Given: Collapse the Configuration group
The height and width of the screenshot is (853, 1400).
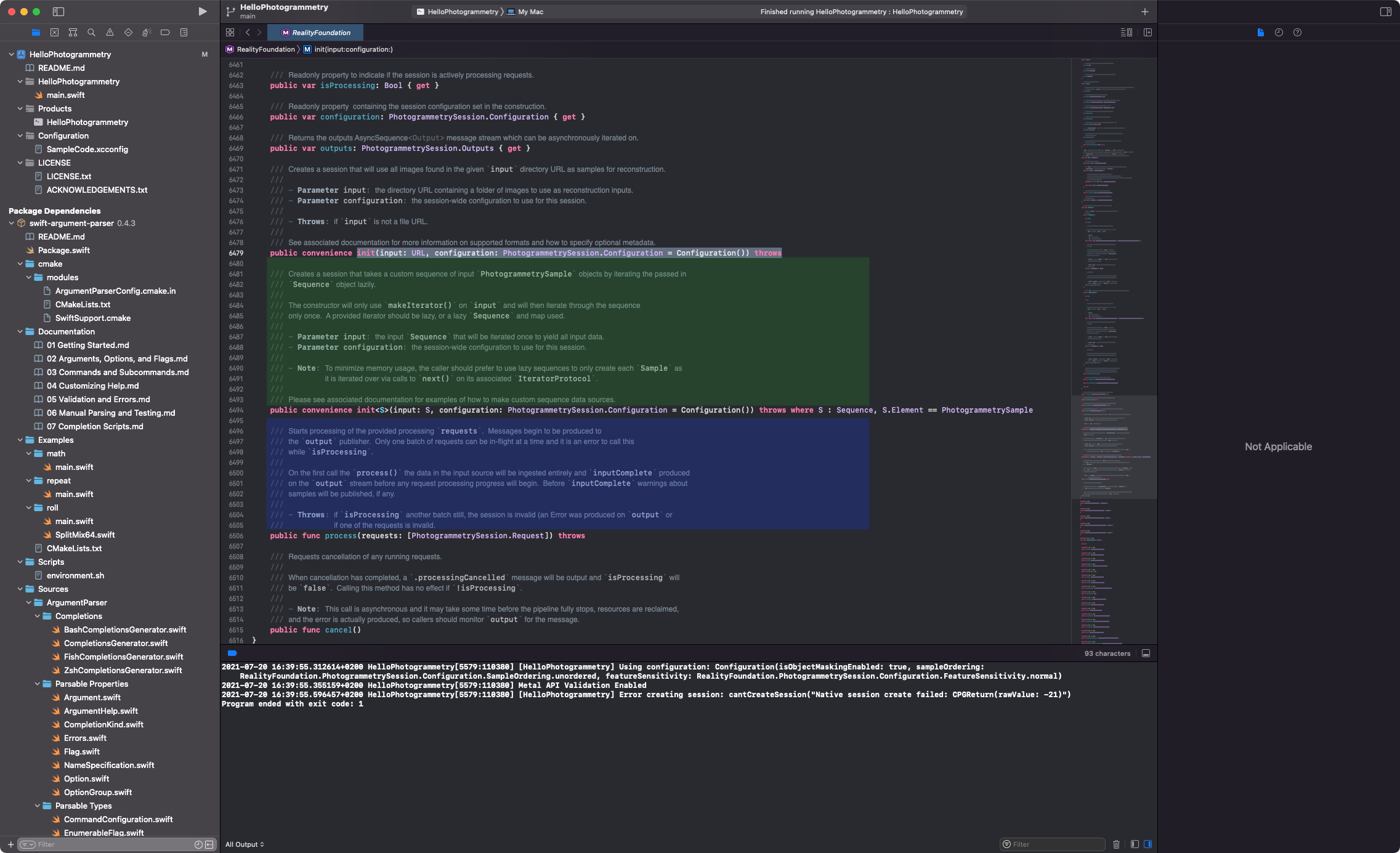Looking at the screenshot, I should coord(20,135).
